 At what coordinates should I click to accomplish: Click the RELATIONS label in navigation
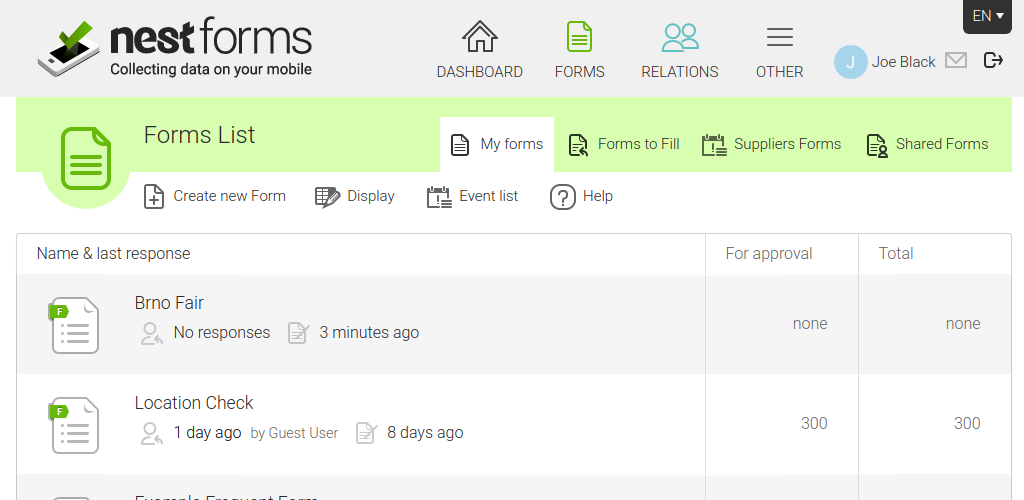(680, 72)
